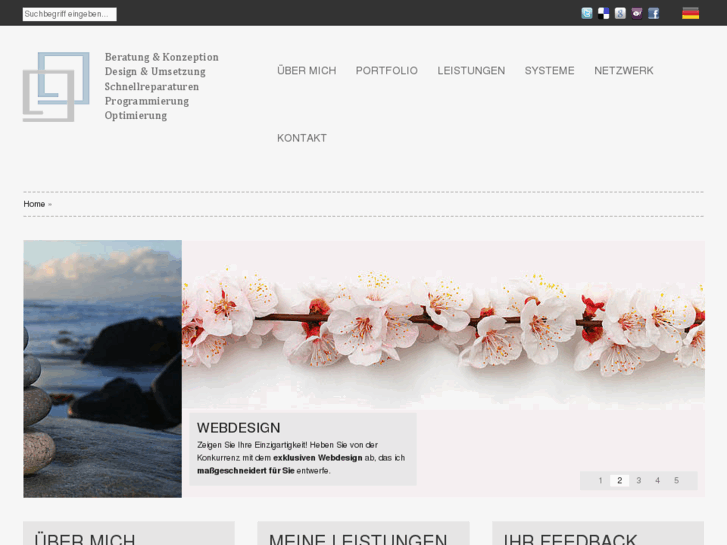Click 'exklusiven Webdesign' bold text
Screen dimensions: 727x545
pyautogui.click(x=318, y=458)
